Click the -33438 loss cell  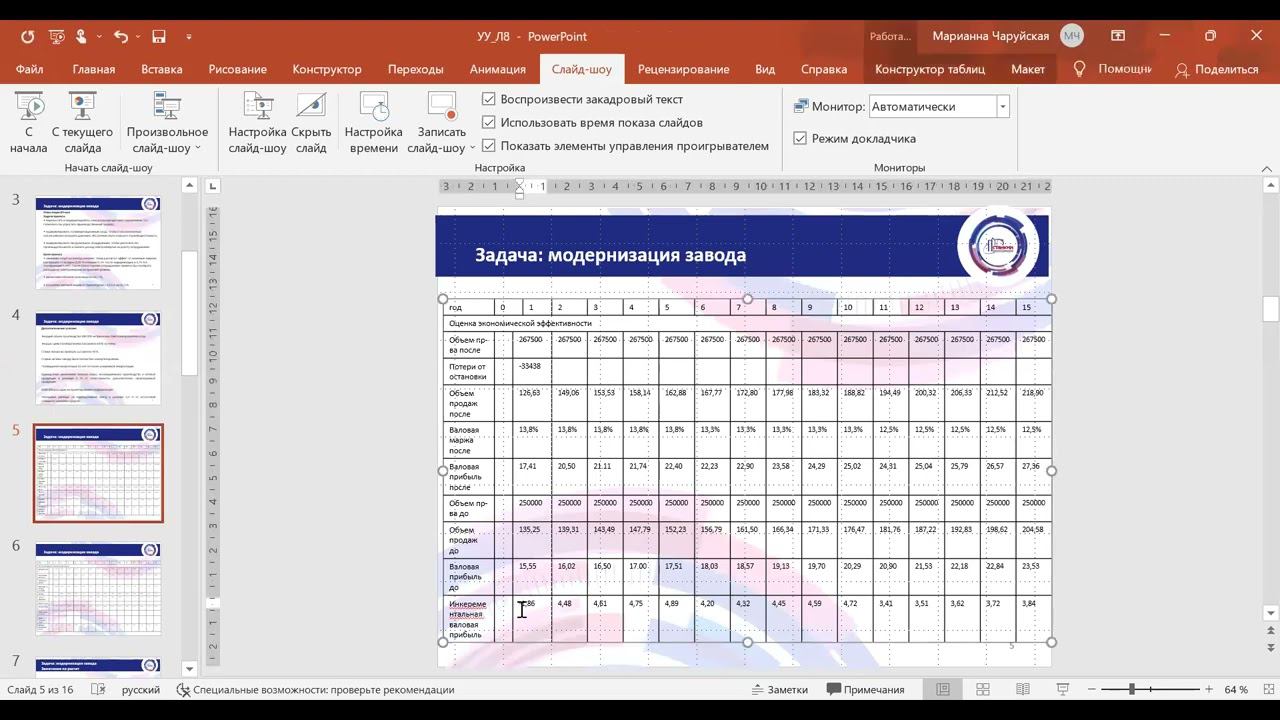[531, 372]
